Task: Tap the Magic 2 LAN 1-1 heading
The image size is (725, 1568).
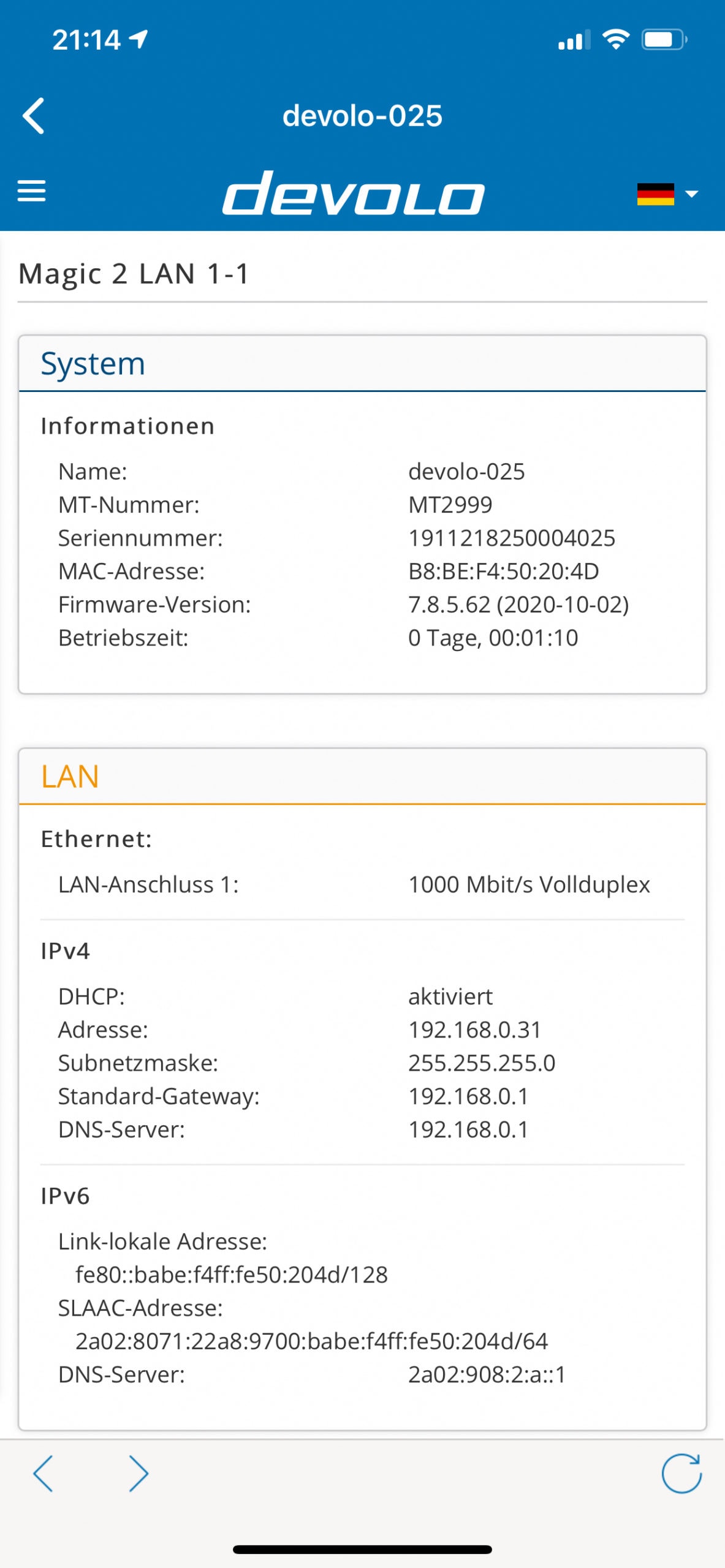Action: coord(134,274)
